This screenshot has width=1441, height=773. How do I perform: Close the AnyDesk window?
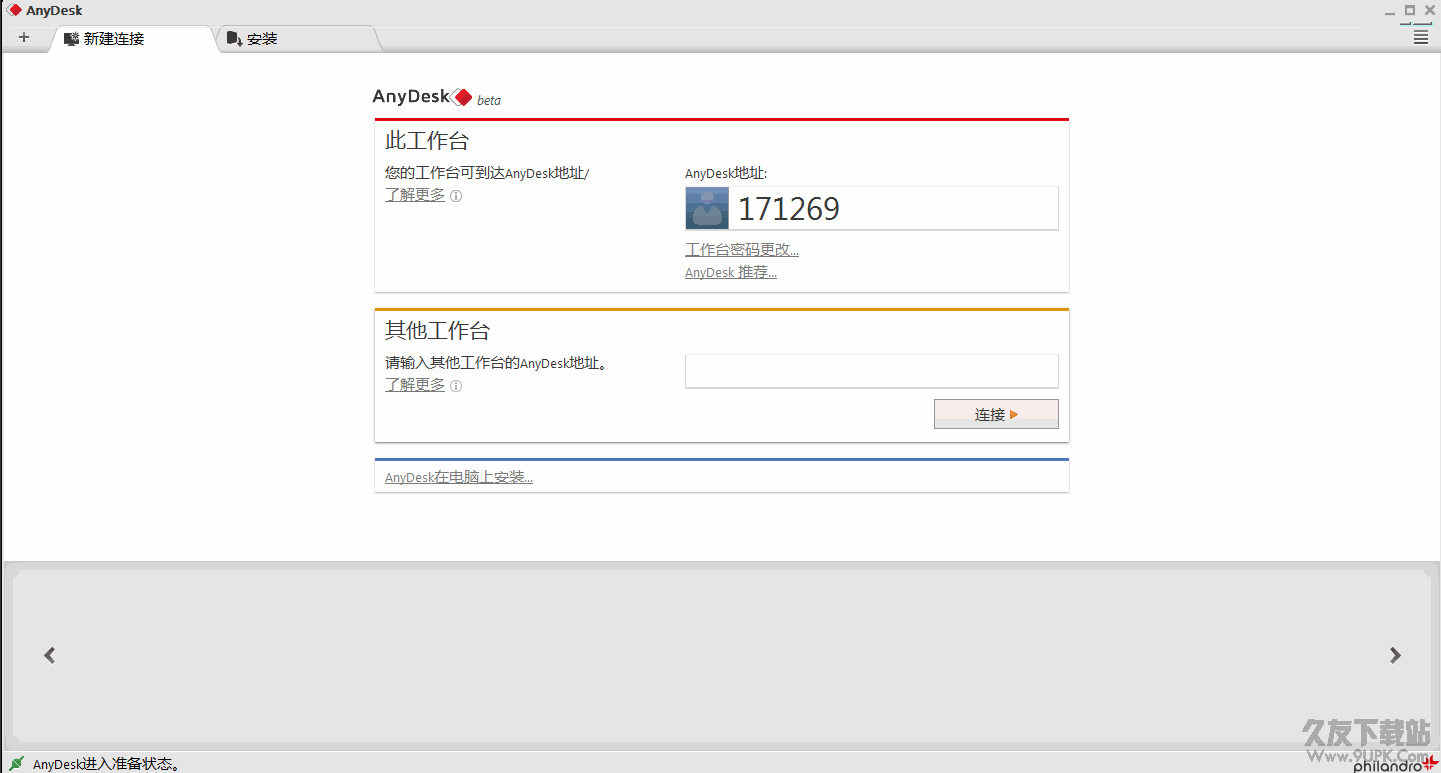pos(1430,10)
